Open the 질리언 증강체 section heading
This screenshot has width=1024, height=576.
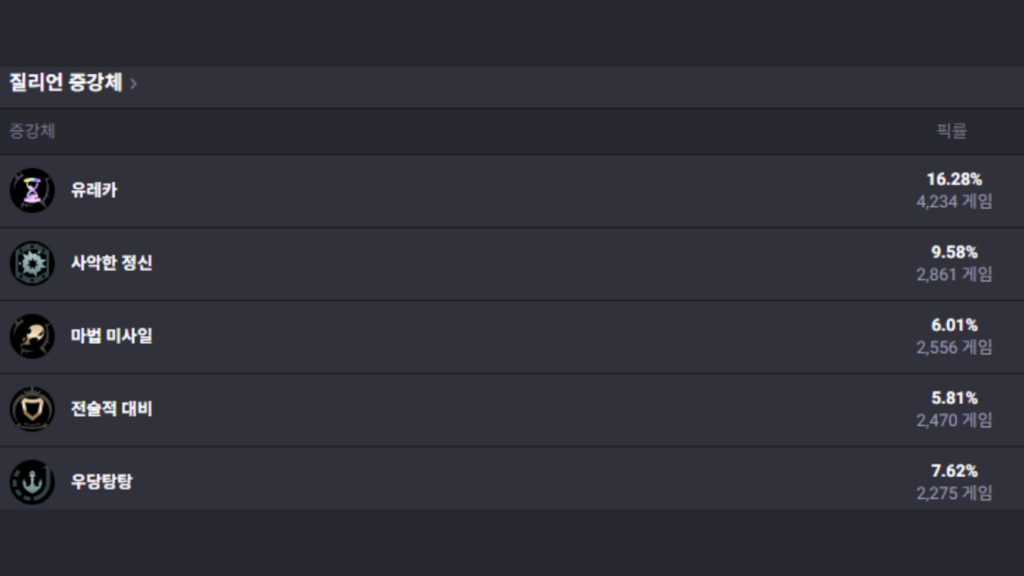tap(66, 83)
